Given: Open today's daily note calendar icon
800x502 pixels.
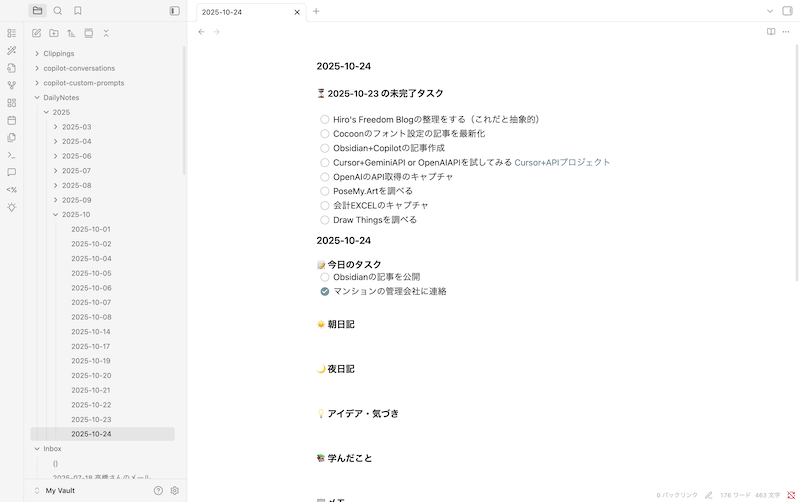Looking at the screenshot, I should coord(12,120).
